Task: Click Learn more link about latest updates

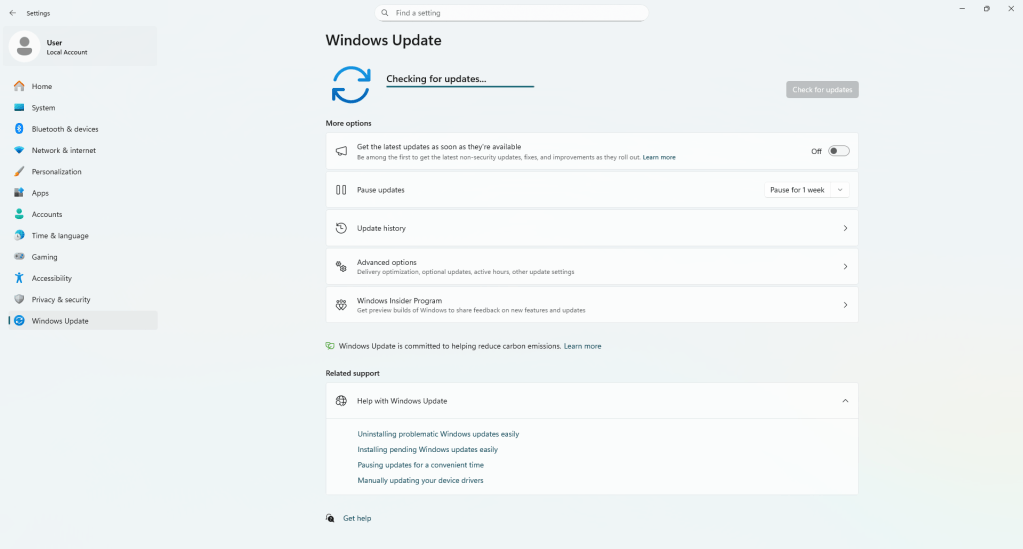Action: [659, 157]
